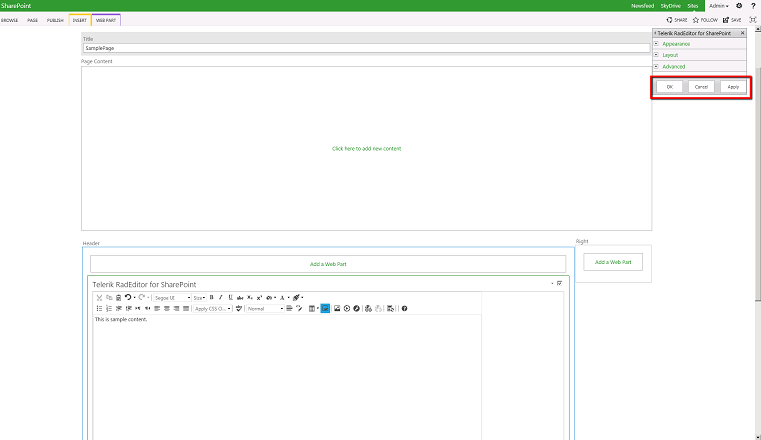Click the highlighted blue toolbar icon
Screen dimensions: 761x440
point(325,309)
